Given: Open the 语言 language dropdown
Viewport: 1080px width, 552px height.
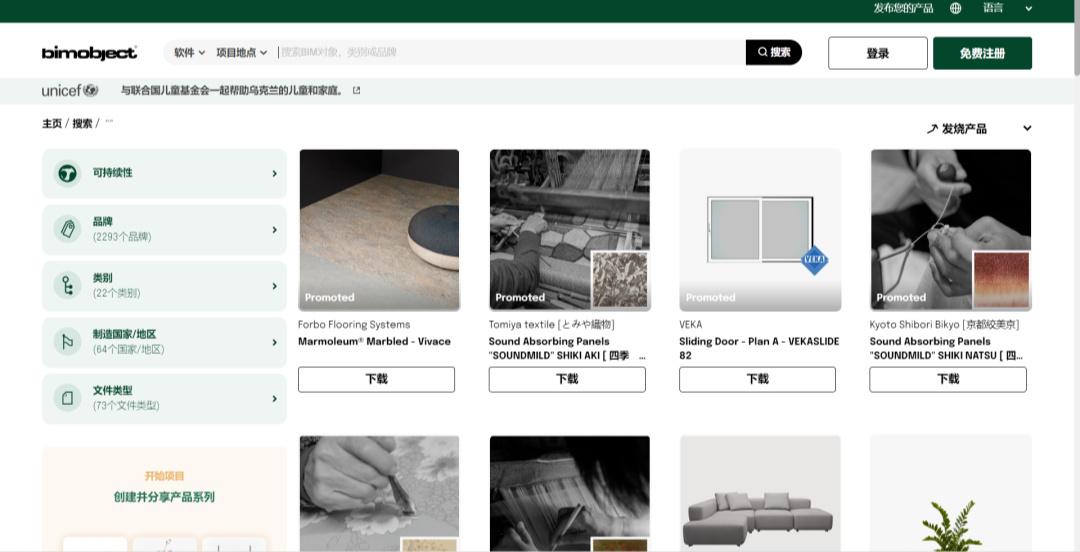Looking at the screenshot, I should click(1008, 8).
